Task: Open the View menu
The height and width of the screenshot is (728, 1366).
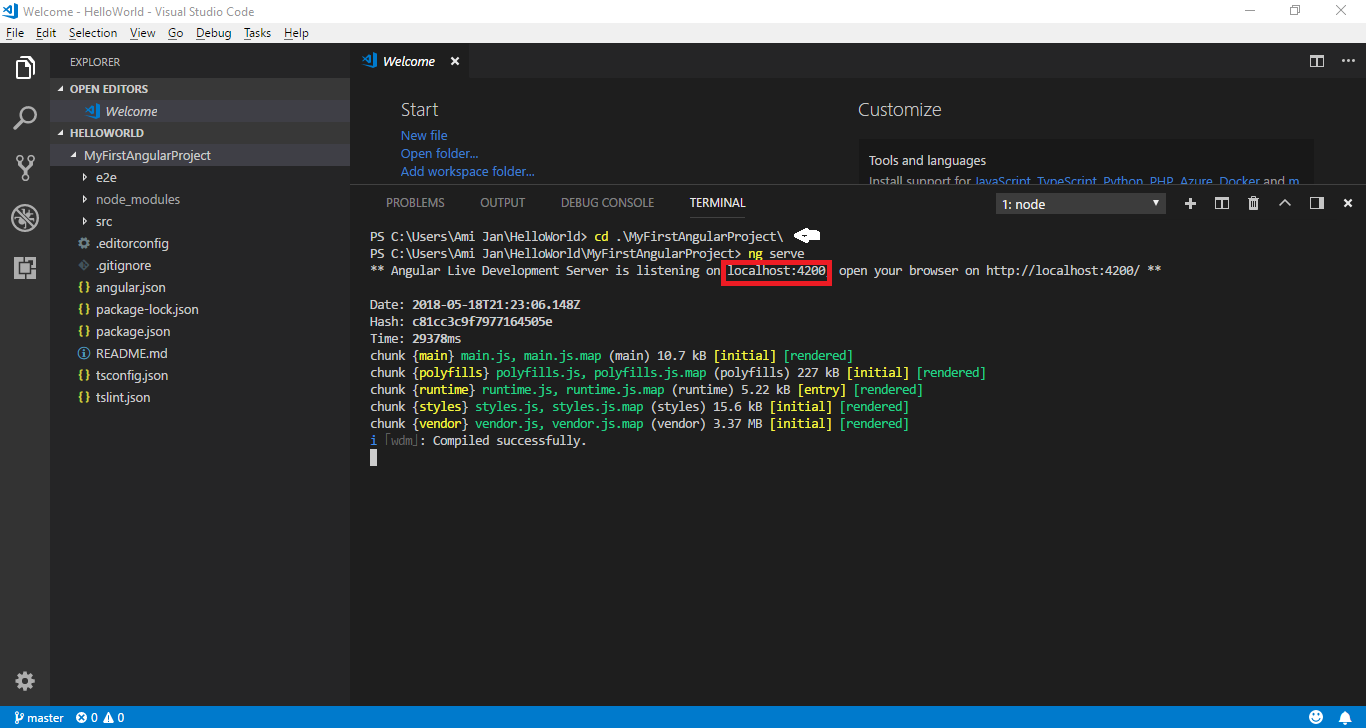Action: pyautogui.click(x=143, y=33)
